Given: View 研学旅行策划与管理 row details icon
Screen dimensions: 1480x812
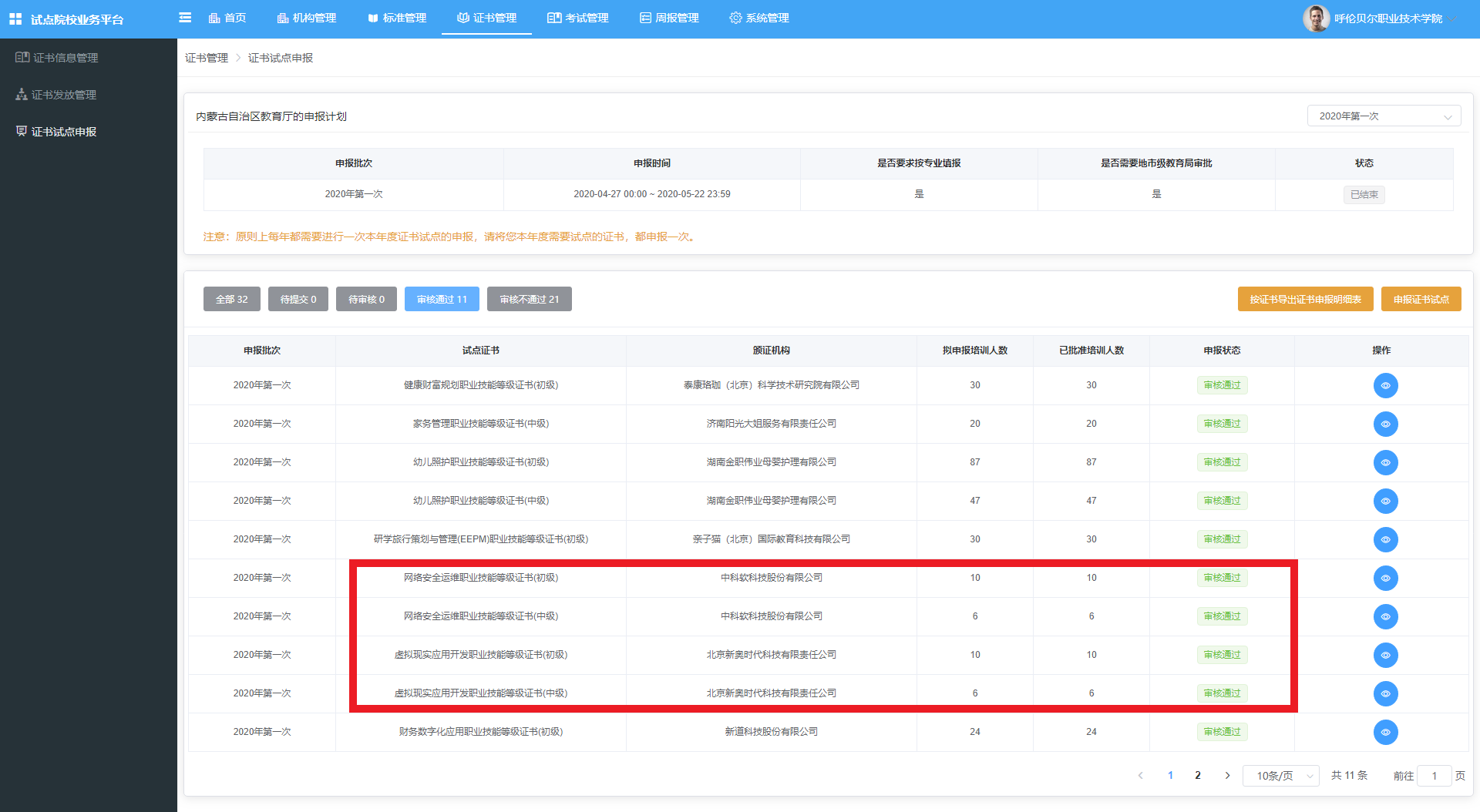Looking at the screenshot, I should click(x=1385, y=539).
